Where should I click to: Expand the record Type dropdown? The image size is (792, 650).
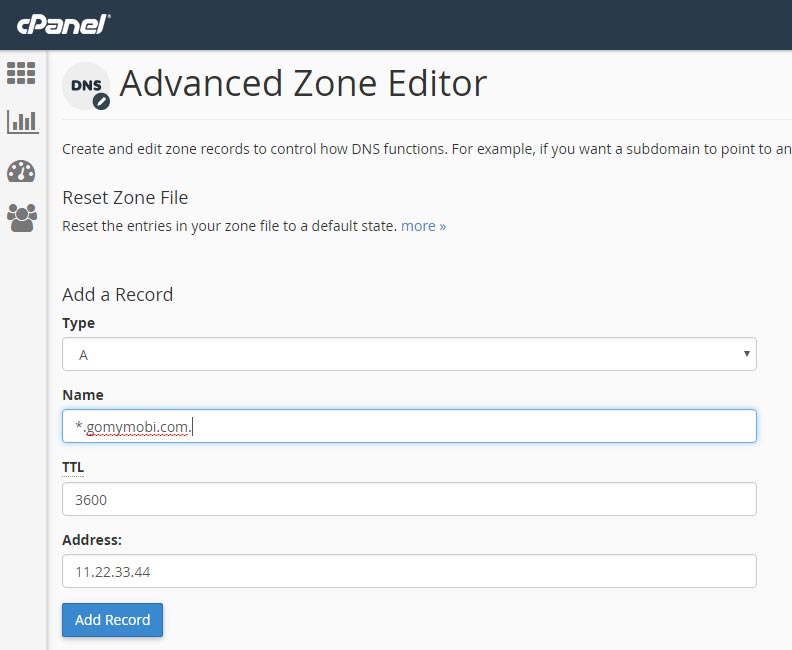[409, 354]
